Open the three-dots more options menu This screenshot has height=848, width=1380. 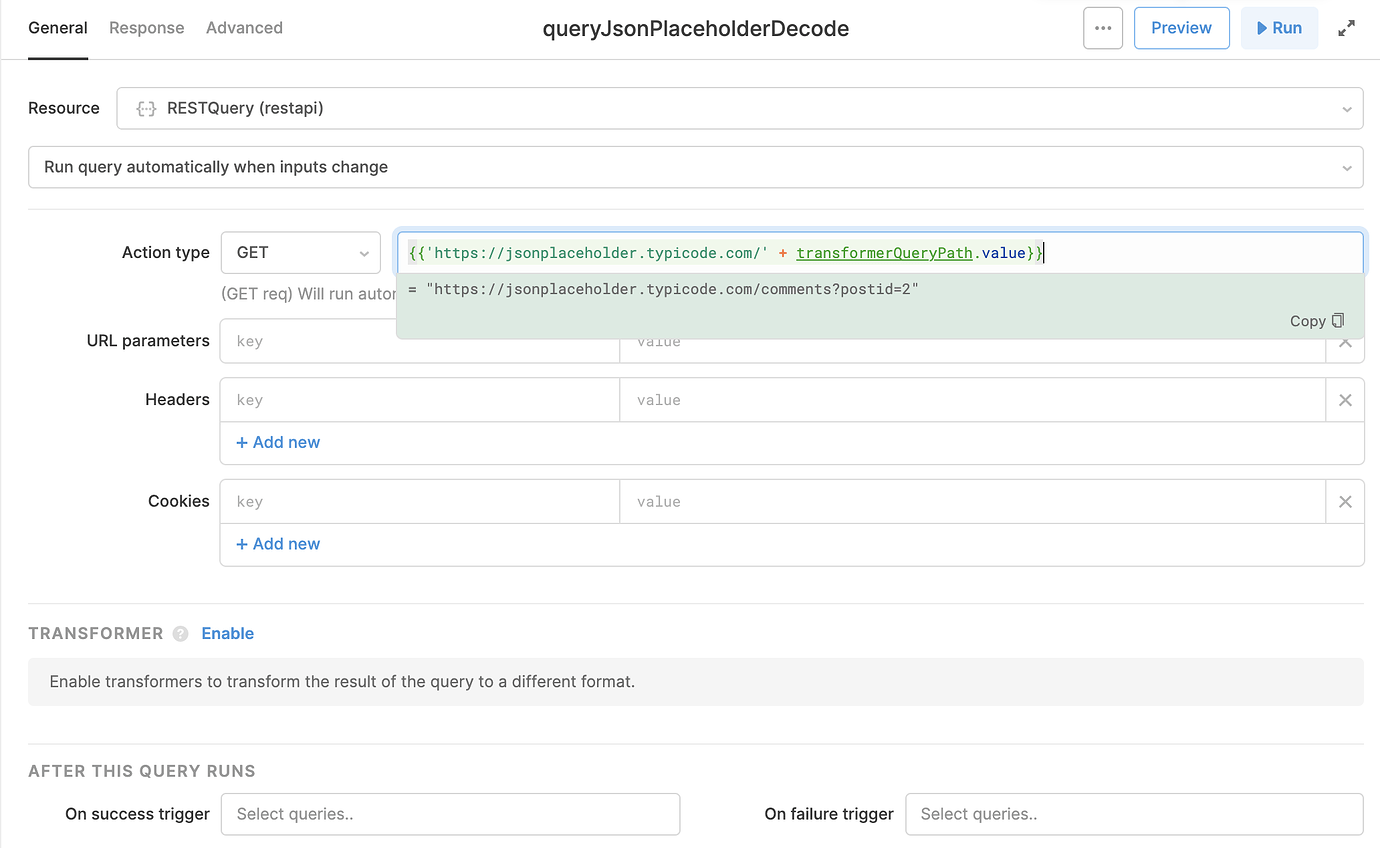tap(1103, 28)
